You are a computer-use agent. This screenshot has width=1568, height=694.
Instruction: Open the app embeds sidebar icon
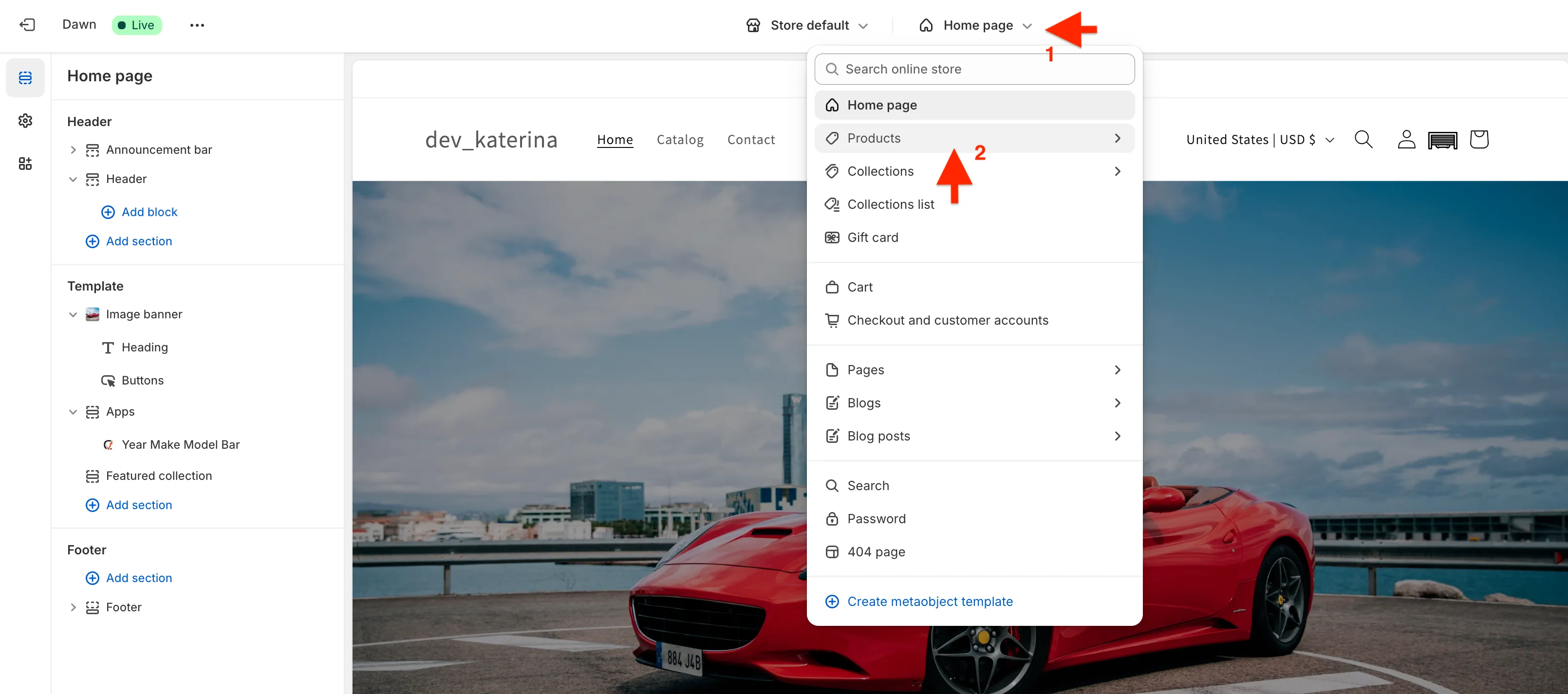[25, 164]
